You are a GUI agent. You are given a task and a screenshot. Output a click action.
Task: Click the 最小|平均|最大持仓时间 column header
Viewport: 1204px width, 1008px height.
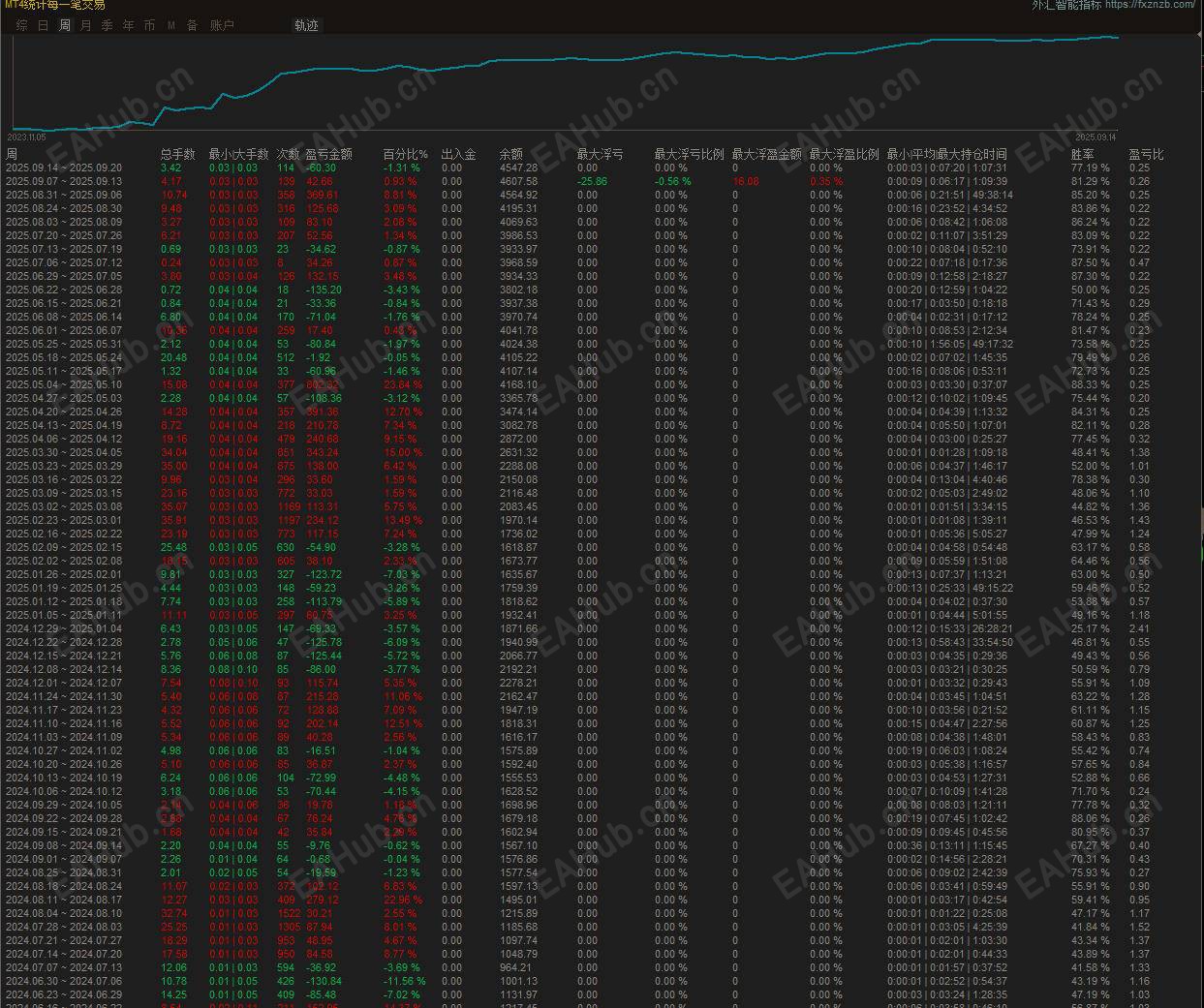[946, 154]
